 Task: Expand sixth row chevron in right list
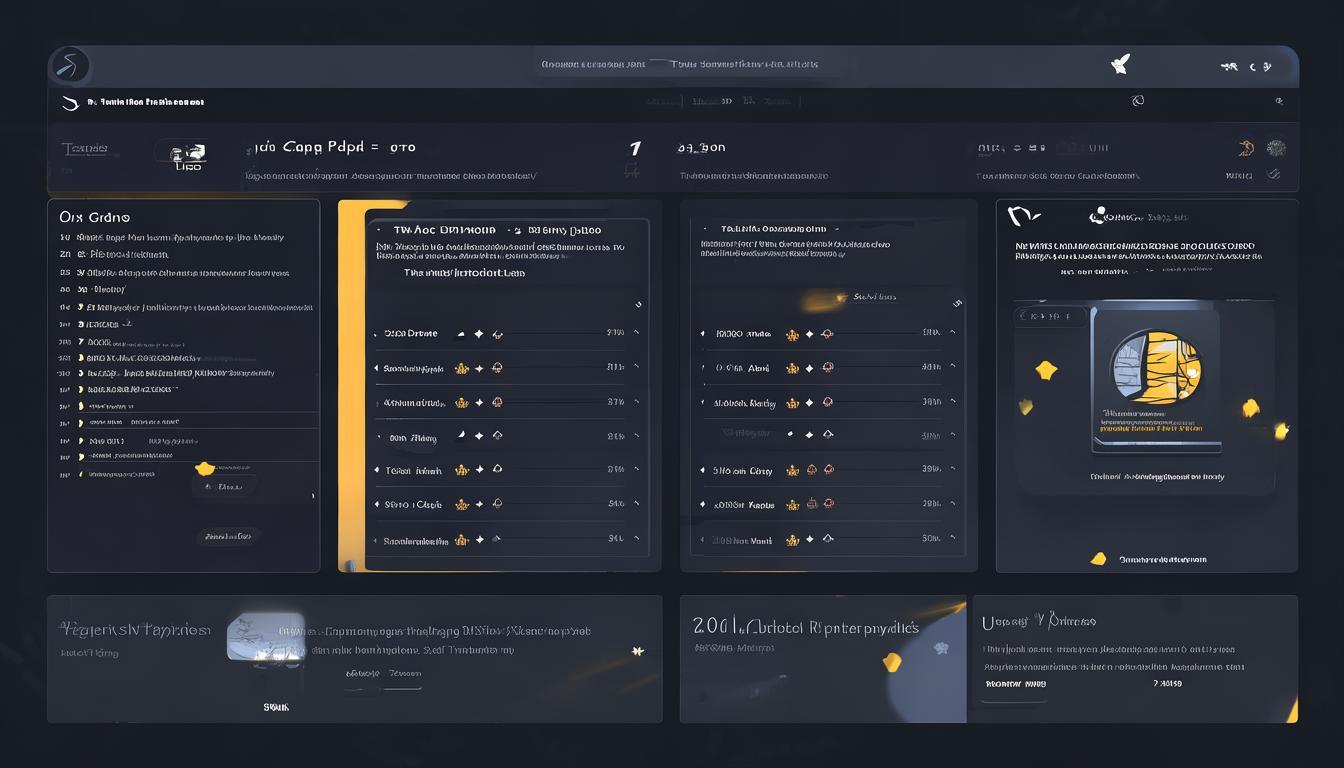[x=952, y=504]
